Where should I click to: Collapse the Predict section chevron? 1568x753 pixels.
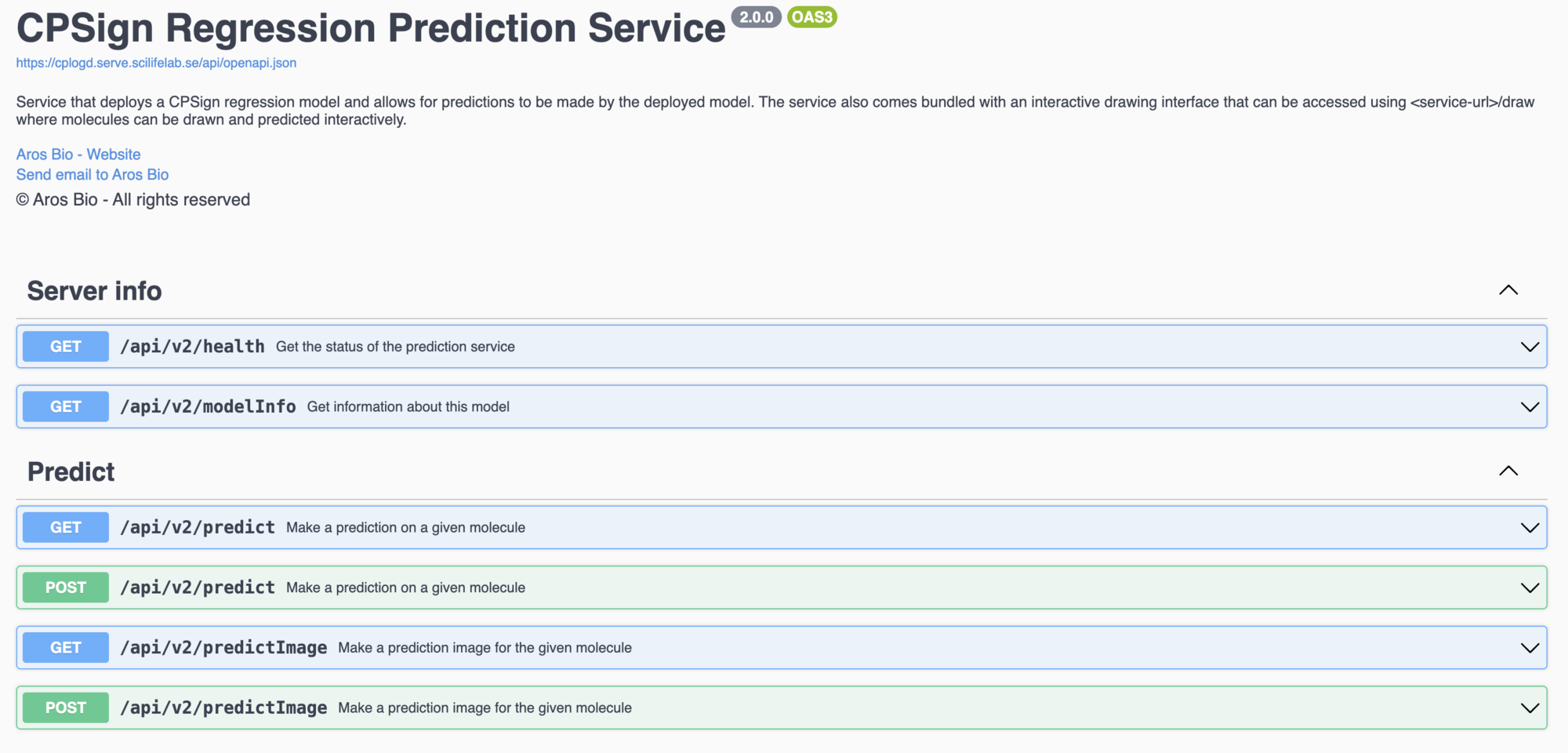tap(1508, 471)
